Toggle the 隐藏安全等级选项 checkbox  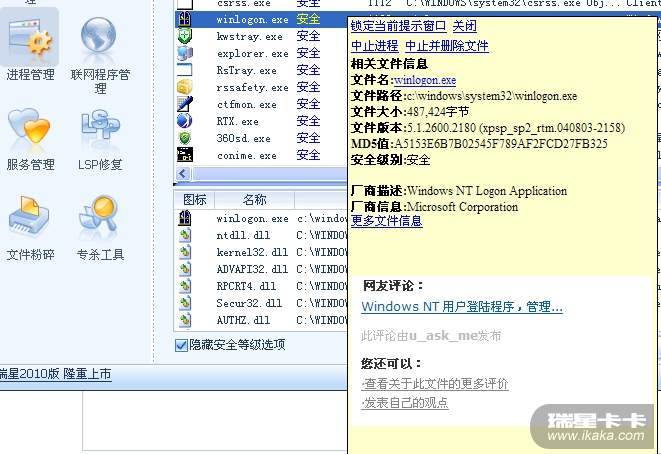pyautogui.click(x=181, y=345)
